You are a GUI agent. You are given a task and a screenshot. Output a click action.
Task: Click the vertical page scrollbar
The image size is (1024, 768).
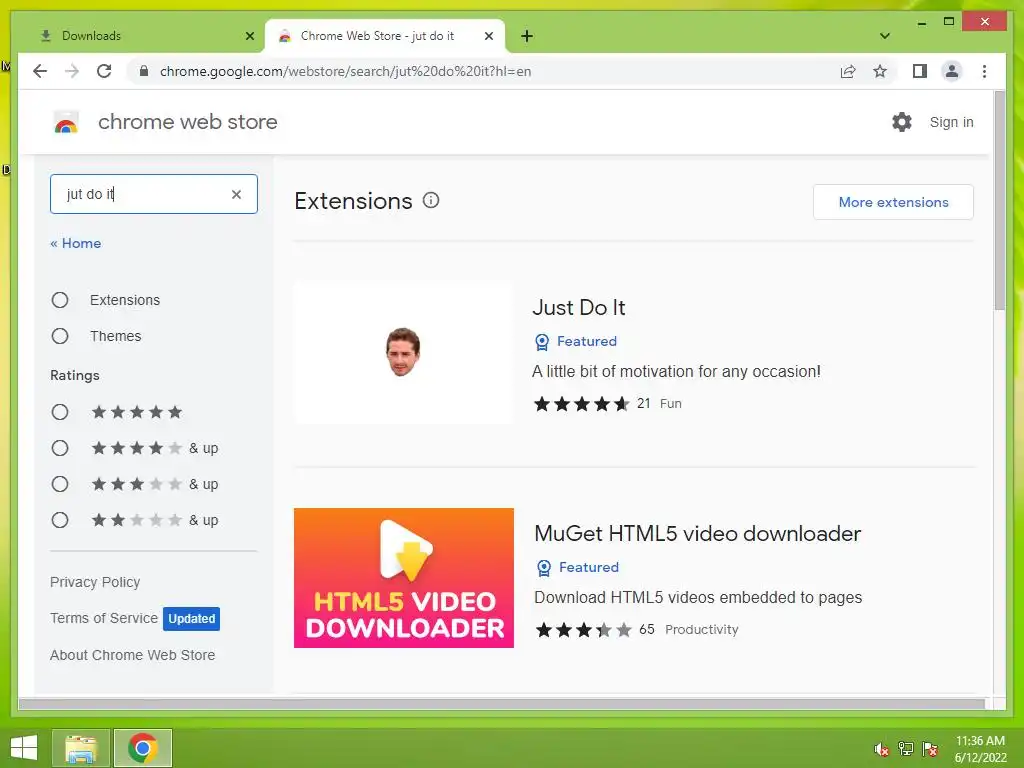(x=999, y=201)
